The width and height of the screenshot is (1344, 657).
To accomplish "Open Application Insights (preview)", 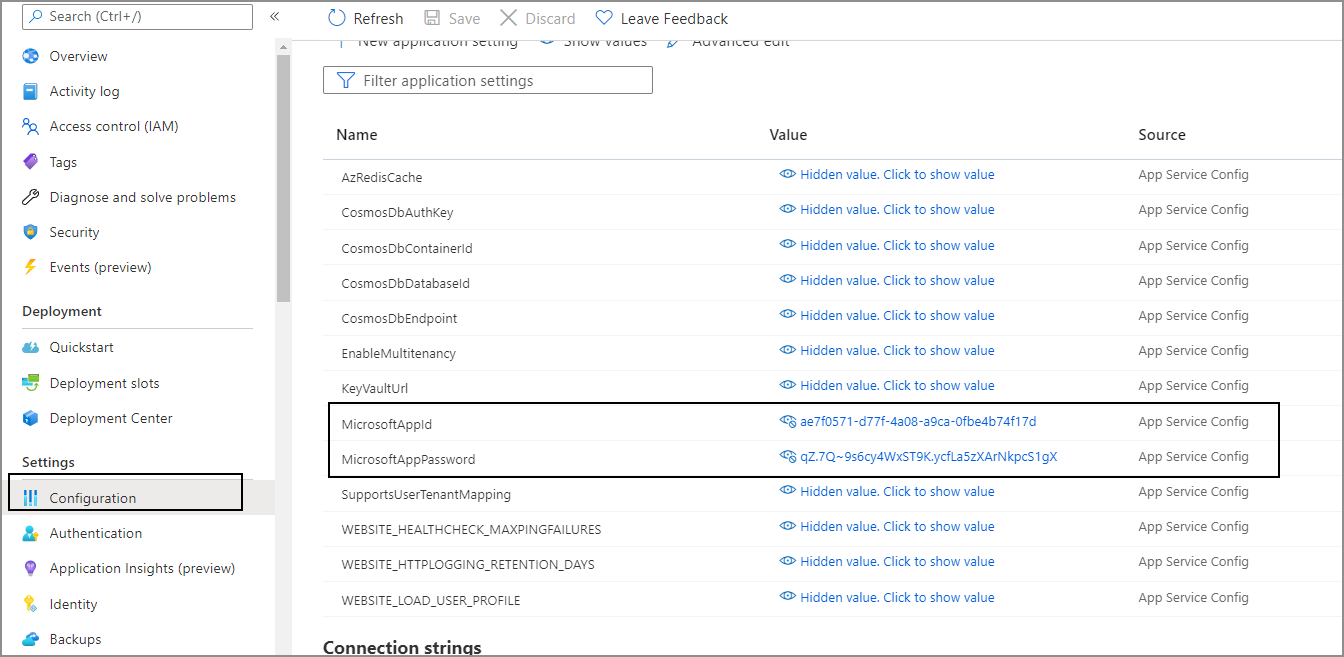I will 142,568.
